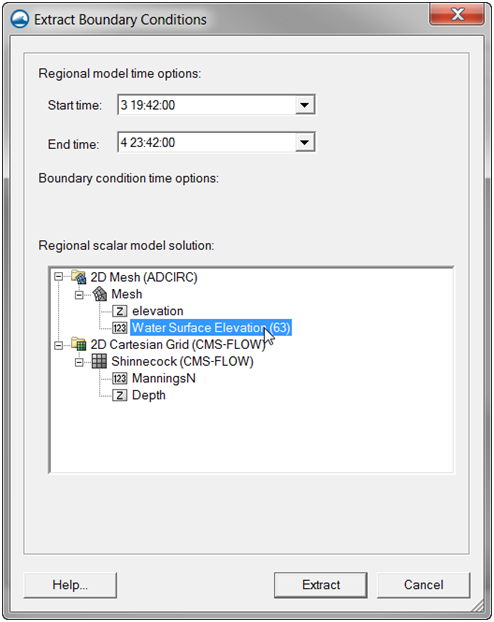
Task: Open Help for this dialog
Action: [x=70, y=585]
